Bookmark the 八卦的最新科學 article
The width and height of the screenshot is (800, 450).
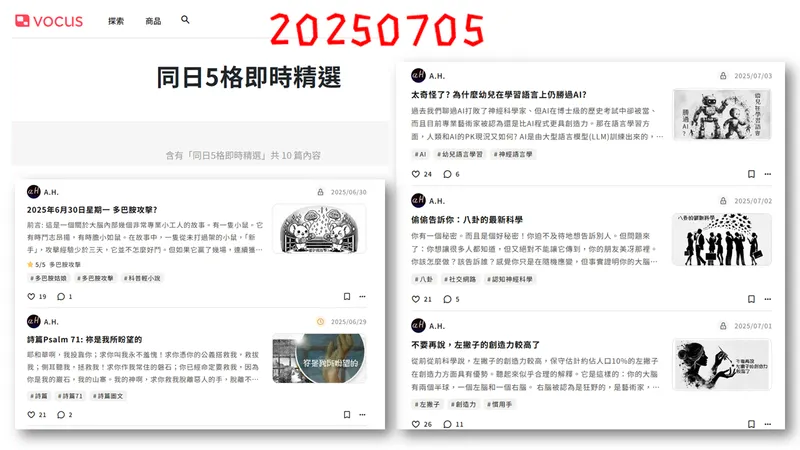pos(751,299)
